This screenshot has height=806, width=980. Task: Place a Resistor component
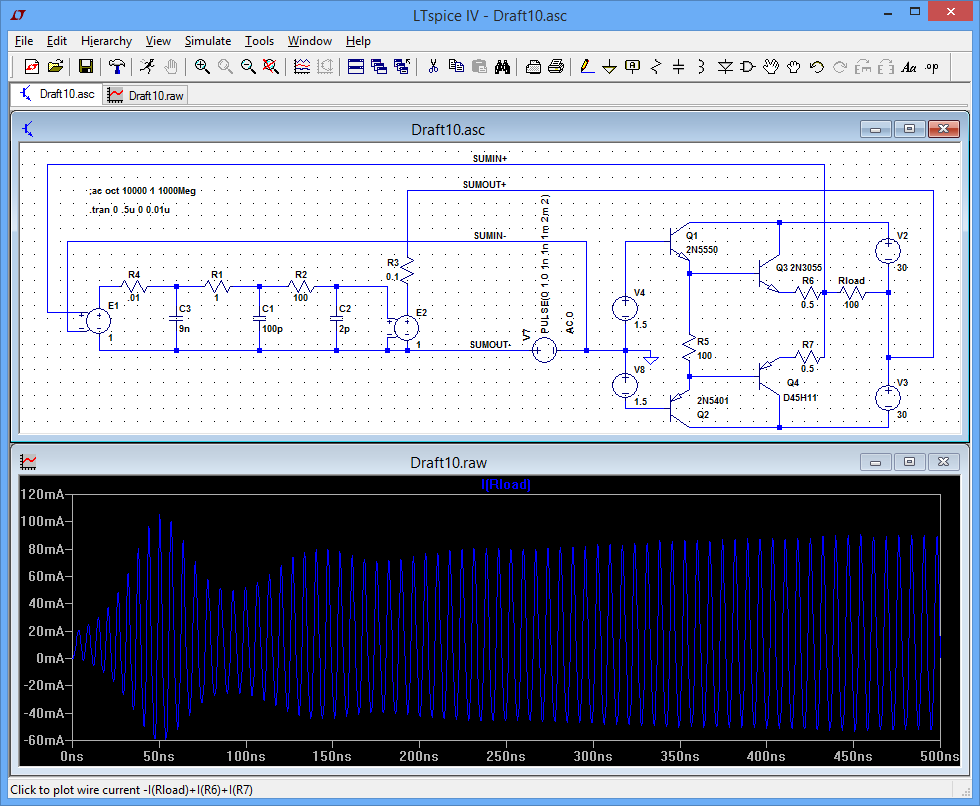(656, 66)
